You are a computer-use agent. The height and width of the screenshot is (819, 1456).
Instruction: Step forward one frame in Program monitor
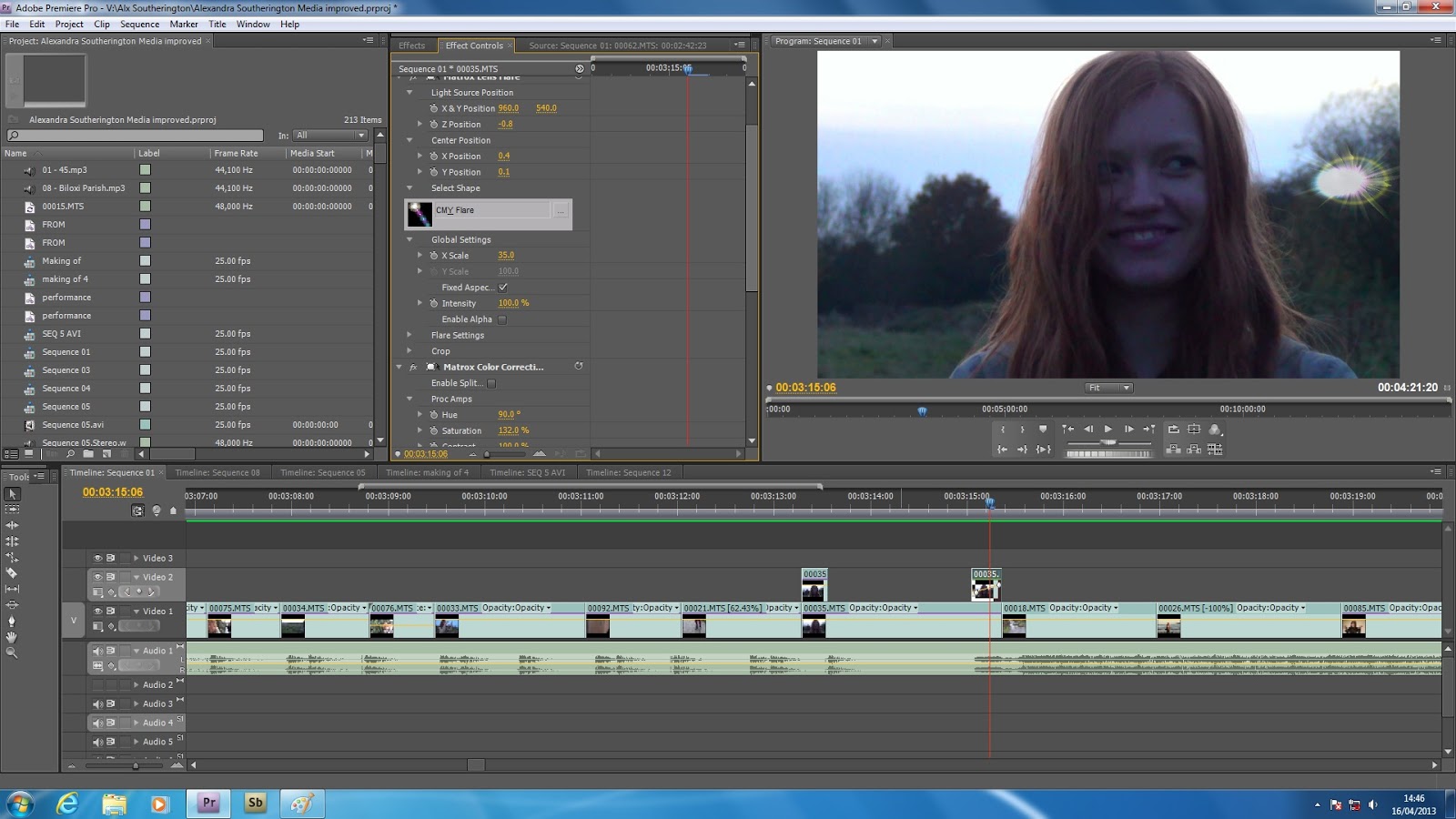pos(1129,430)
